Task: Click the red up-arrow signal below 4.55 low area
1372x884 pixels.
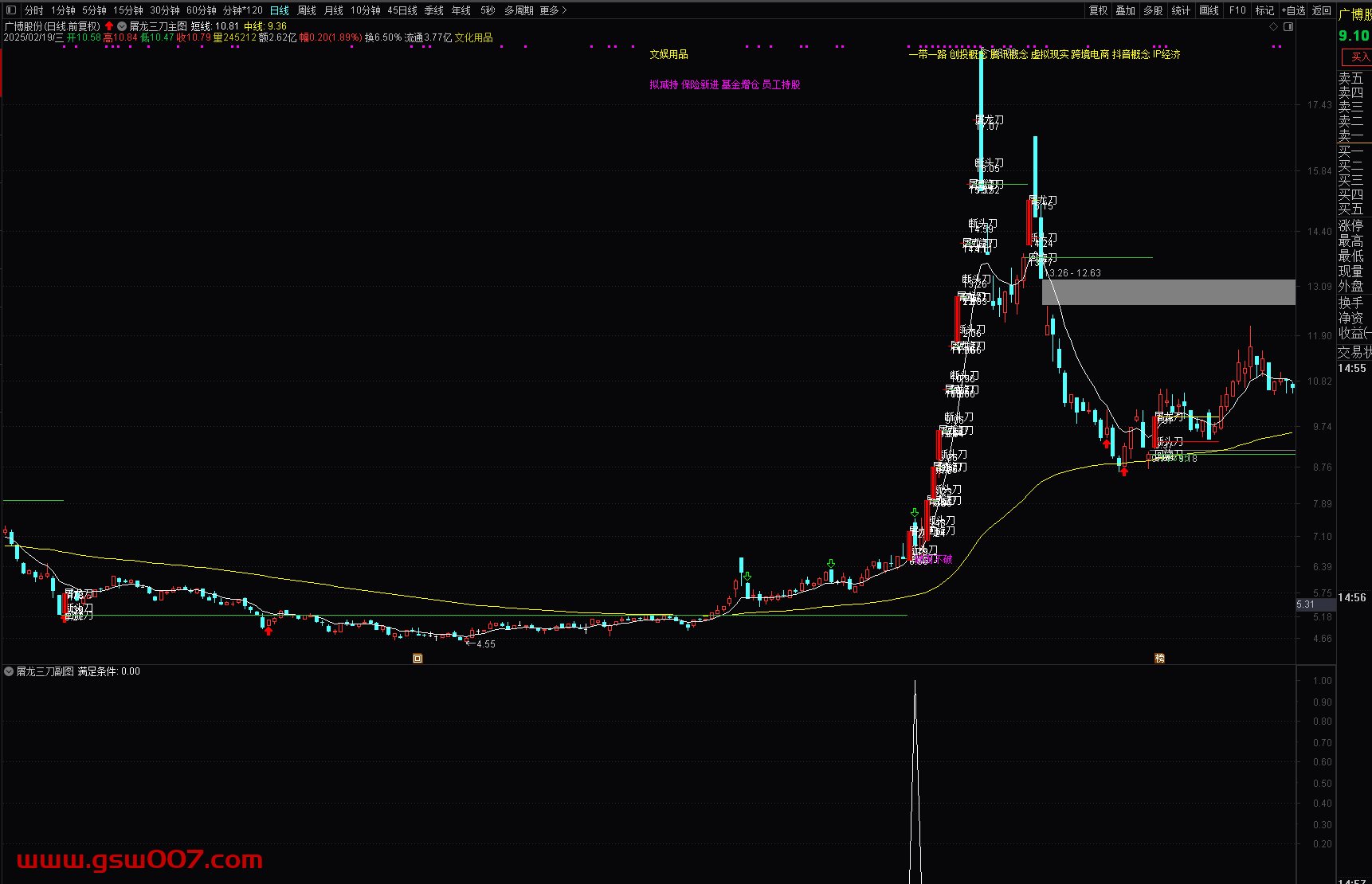Action: pyautogui.click(x=269, y=631)
